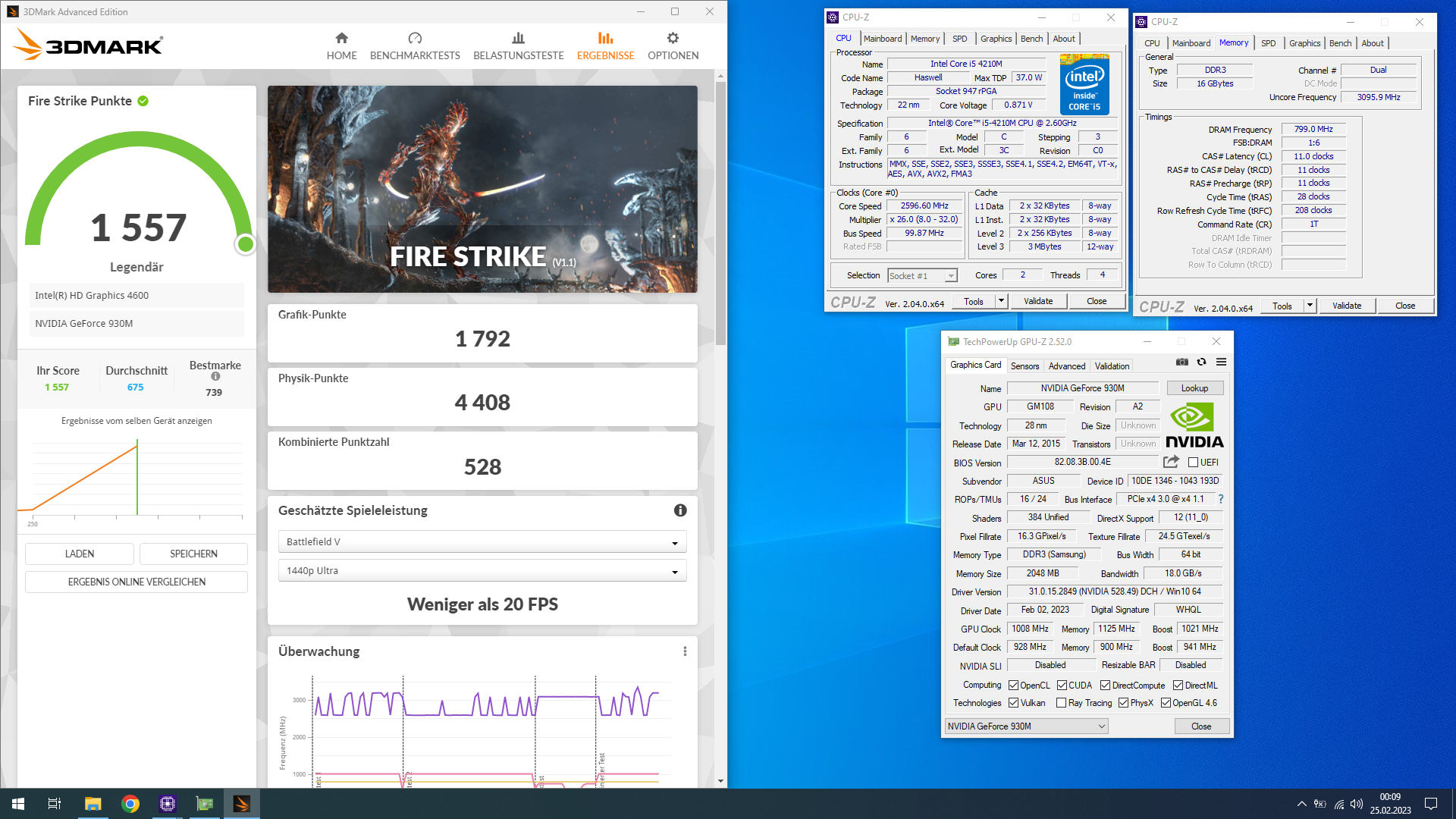1456x819 pixels.
Task: Click the Fire Strike preview image
Action: 482,189
